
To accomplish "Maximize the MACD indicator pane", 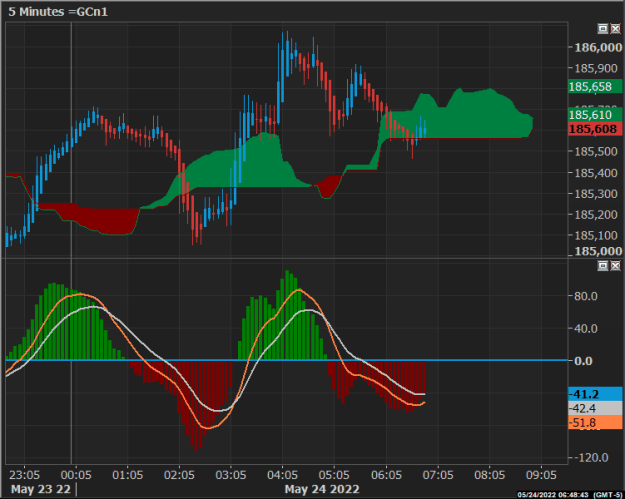I will pos(603,265).
